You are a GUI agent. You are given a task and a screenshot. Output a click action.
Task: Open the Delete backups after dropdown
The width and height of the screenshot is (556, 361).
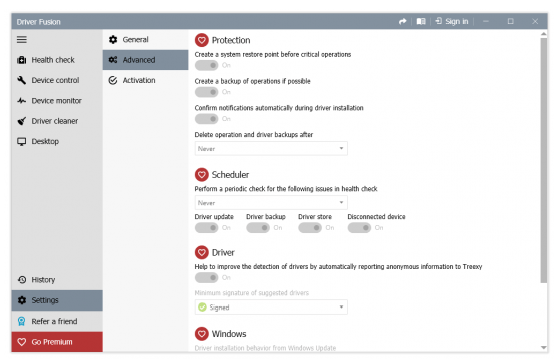tap(271, 149)
